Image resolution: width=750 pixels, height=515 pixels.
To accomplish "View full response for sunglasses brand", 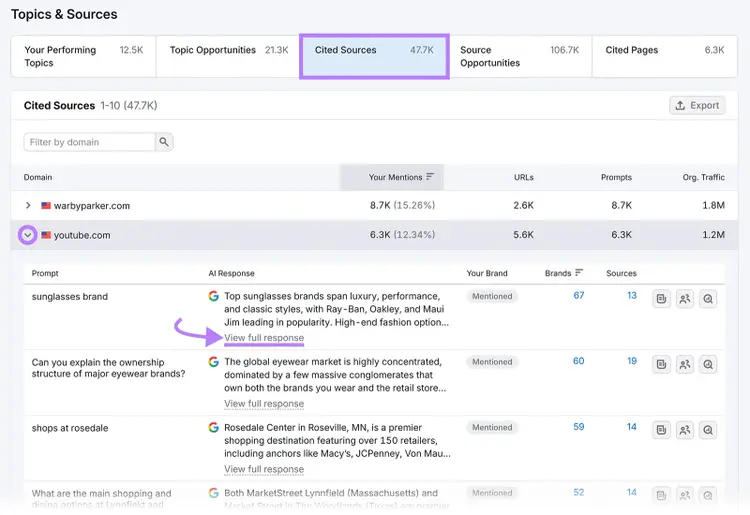I will click(x=264, y=338).
